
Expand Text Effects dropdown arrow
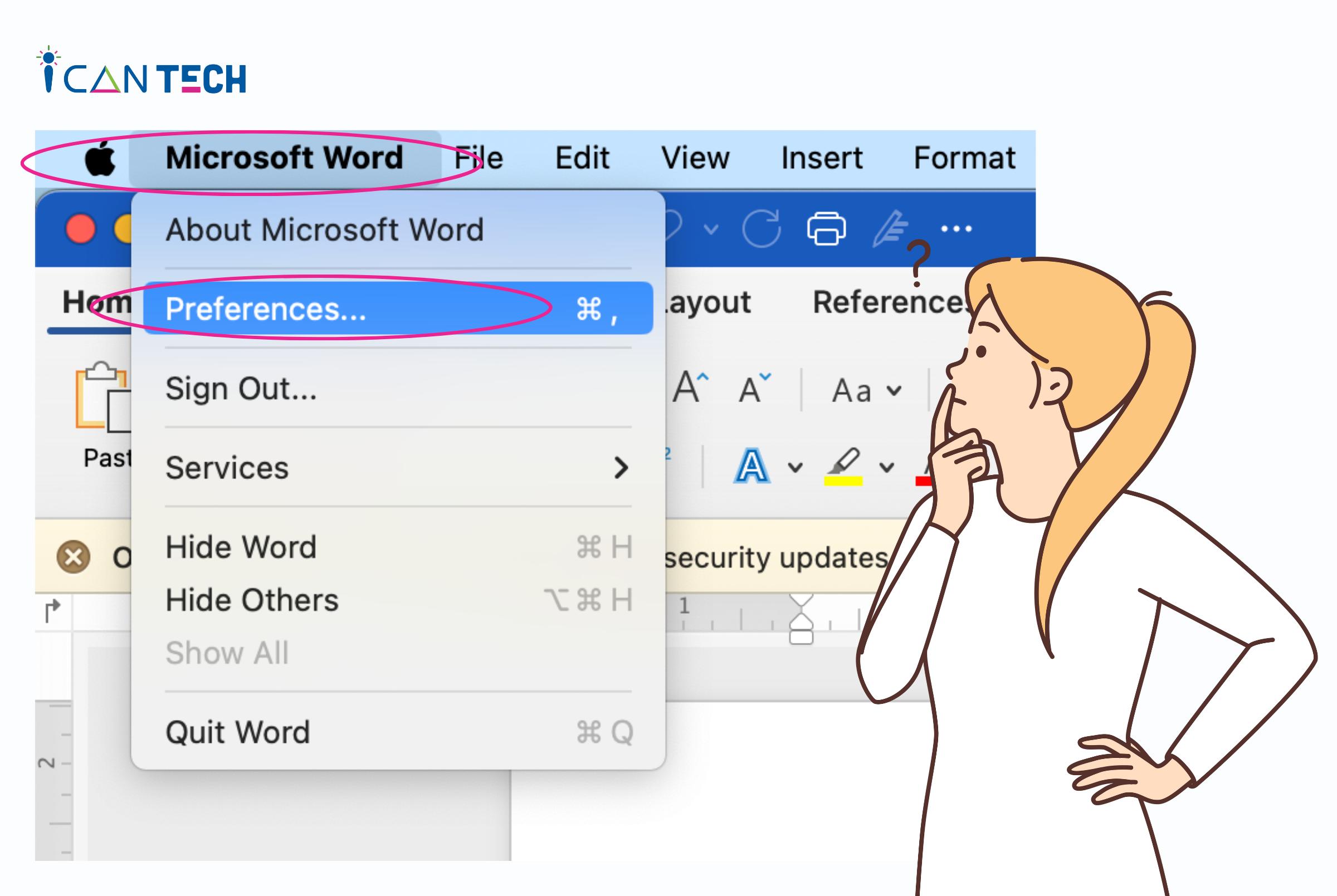pyautogui.click(x=795, y=468)
